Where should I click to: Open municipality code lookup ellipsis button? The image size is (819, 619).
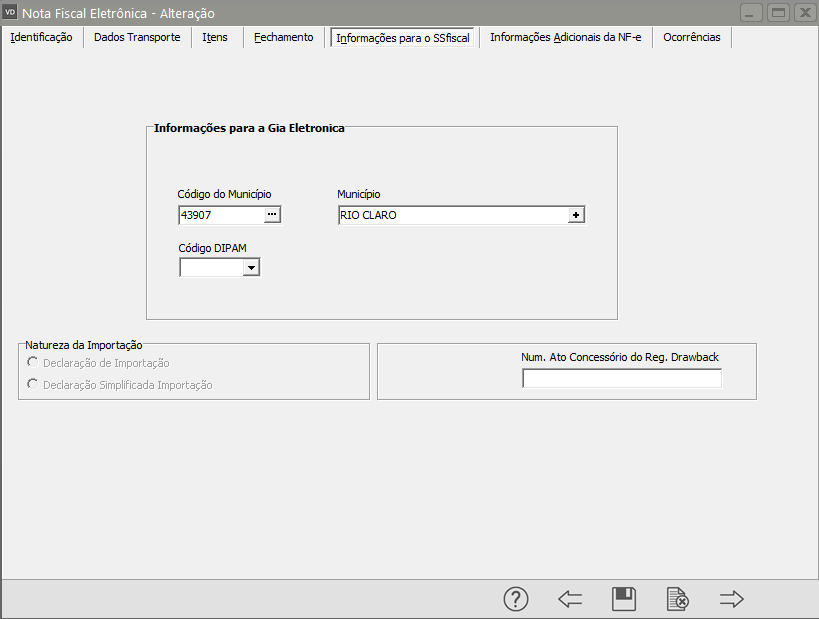(272, 215)
